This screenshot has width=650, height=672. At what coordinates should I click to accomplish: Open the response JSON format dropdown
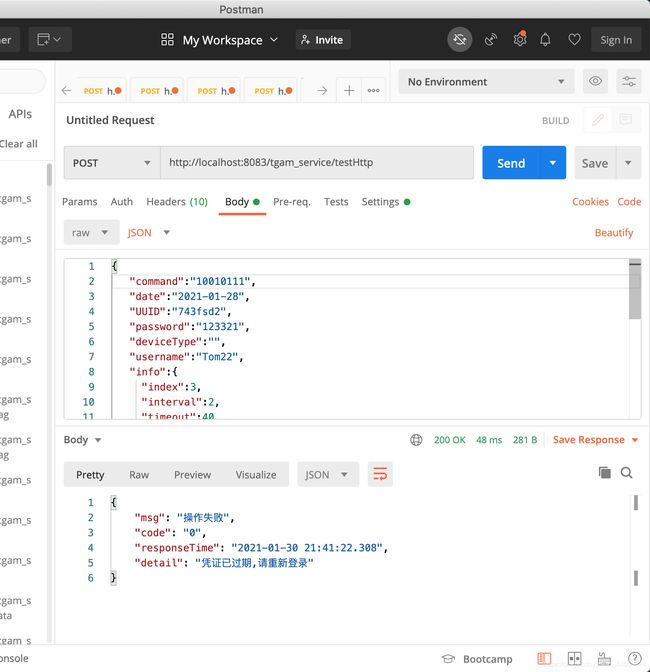pyautogui.click(x=328, y=474)
